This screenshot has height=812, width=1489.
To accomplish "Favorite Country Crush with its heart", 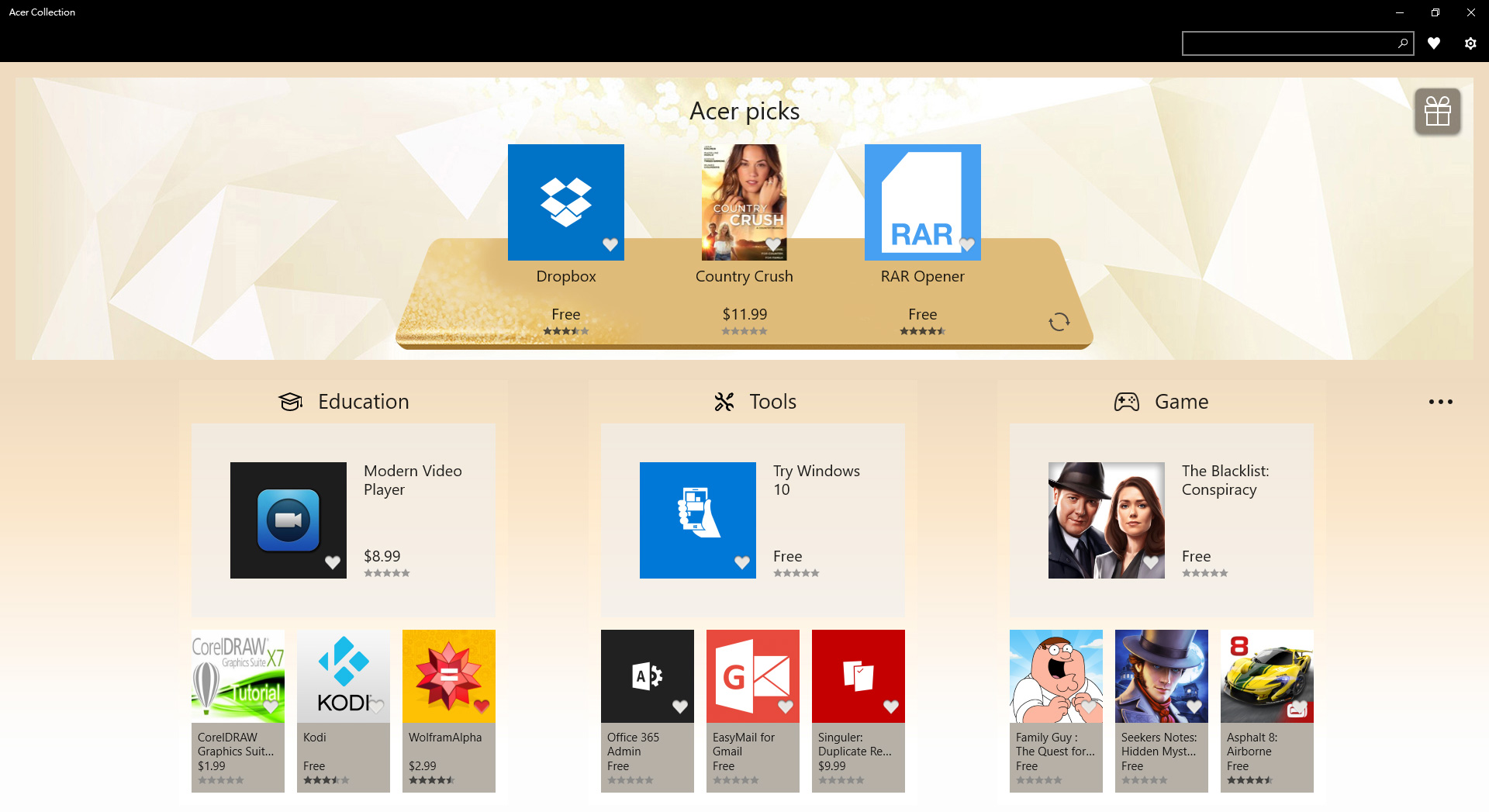I will coord(773,245).
